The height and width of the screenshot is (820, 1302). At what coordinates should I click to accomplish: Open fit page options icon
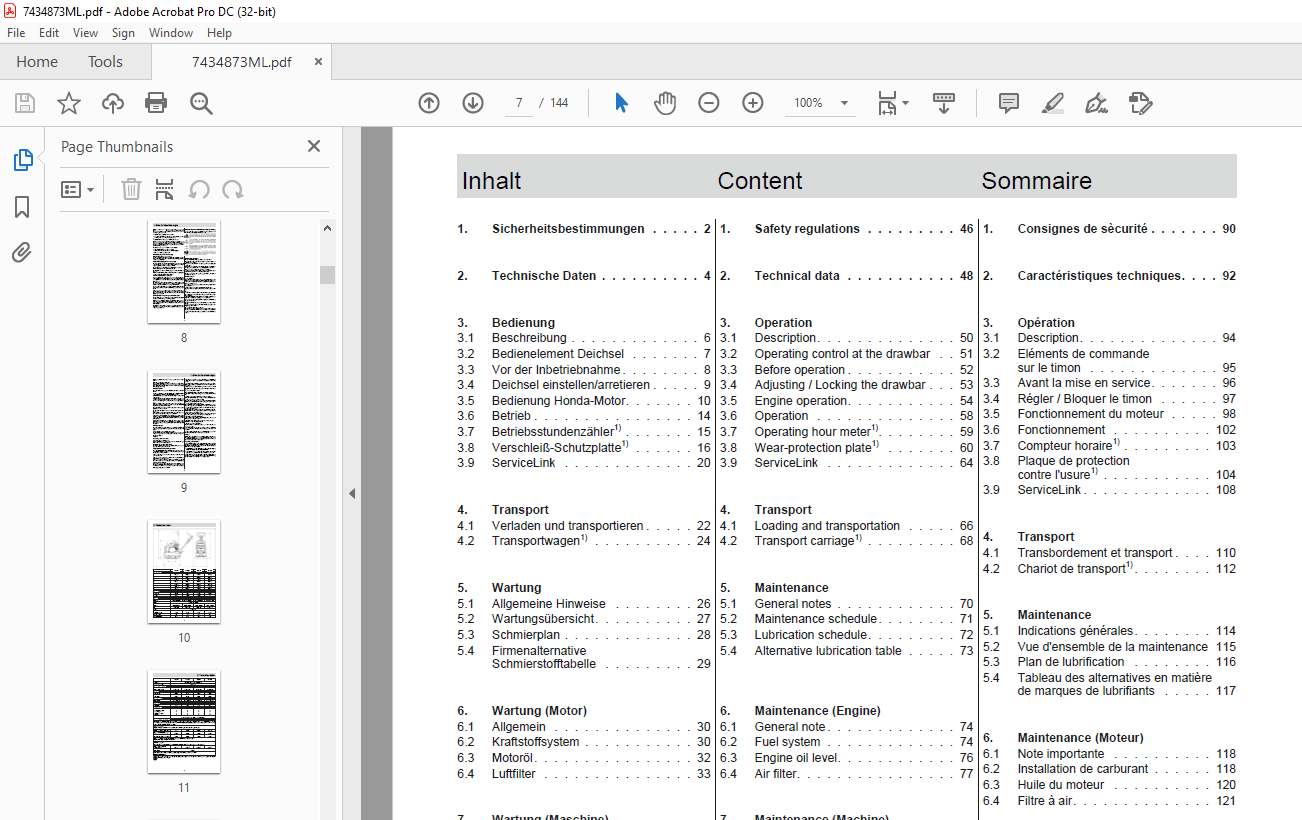893,103
